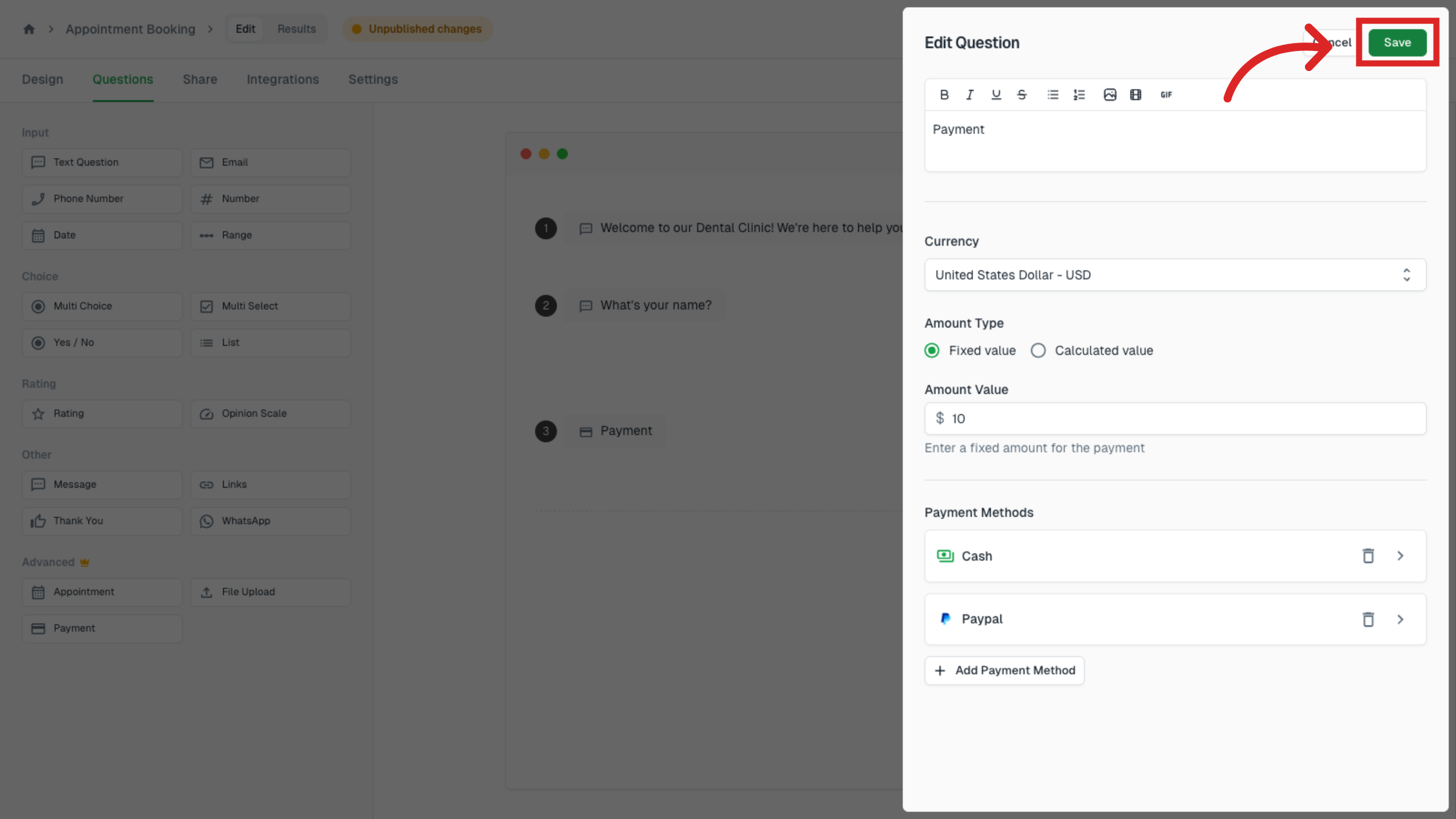Add a Yes / No question block
The width and height of the screenshot is (1456, 819).
[102, 343]
